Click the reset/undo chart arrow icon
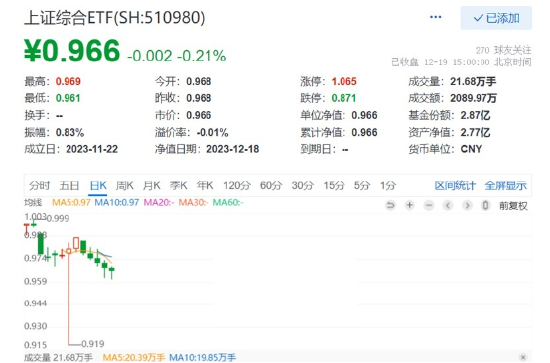 point(390,205)
